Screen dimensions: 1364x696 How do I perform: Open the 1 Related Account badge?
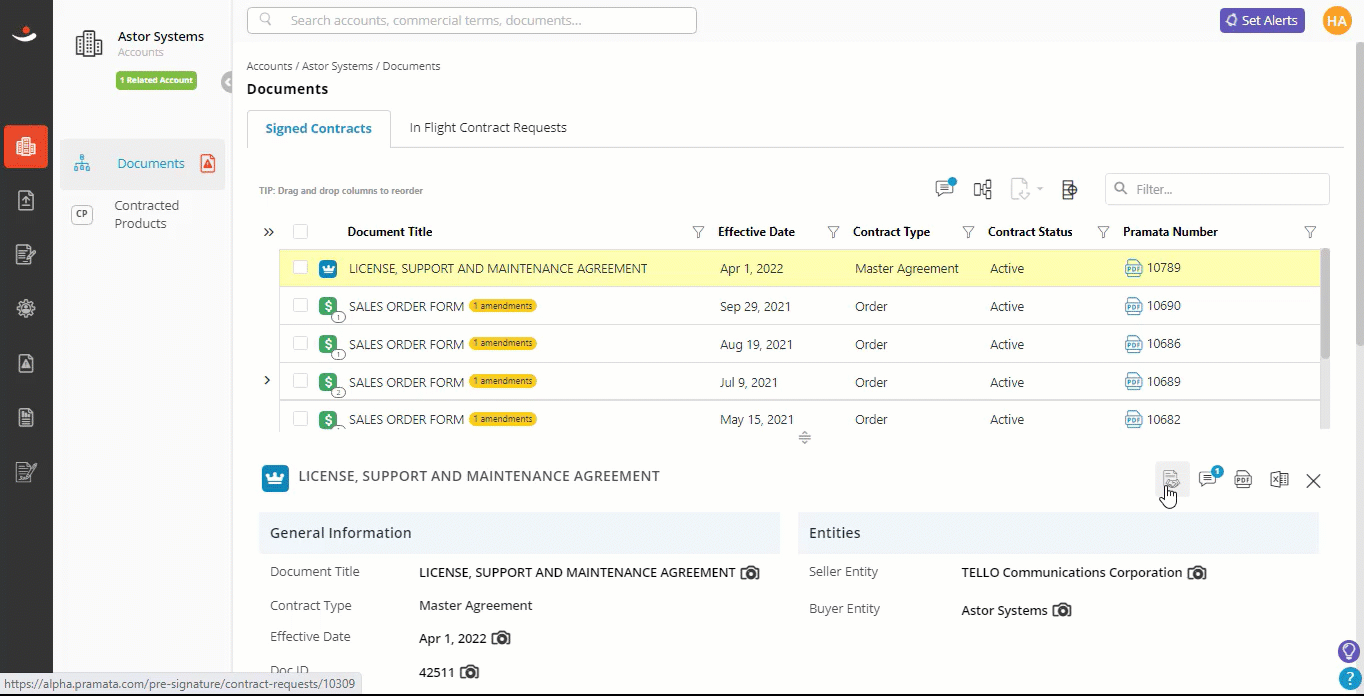click(x=156, y=80)
